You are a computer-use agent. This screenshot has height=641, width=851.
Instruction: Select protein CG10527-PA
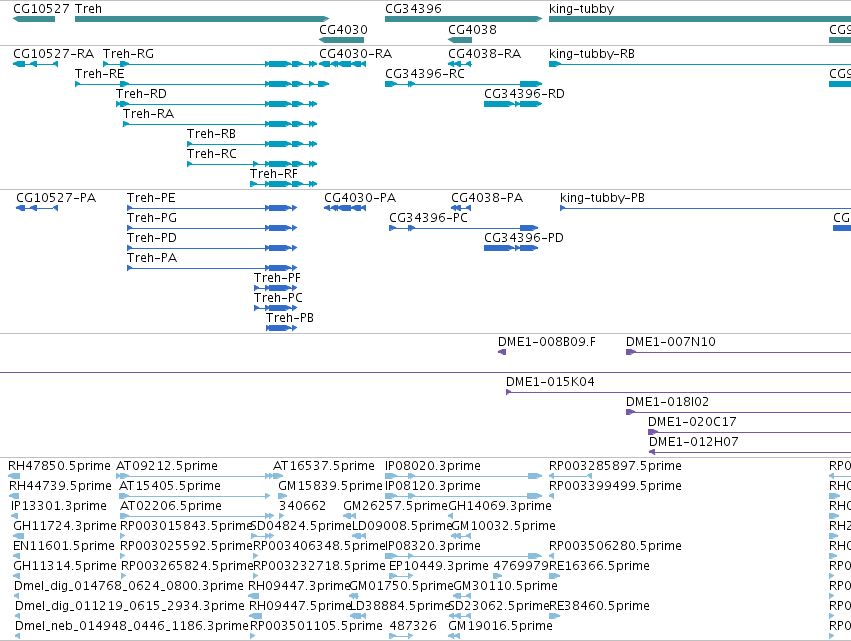[37, 208]
